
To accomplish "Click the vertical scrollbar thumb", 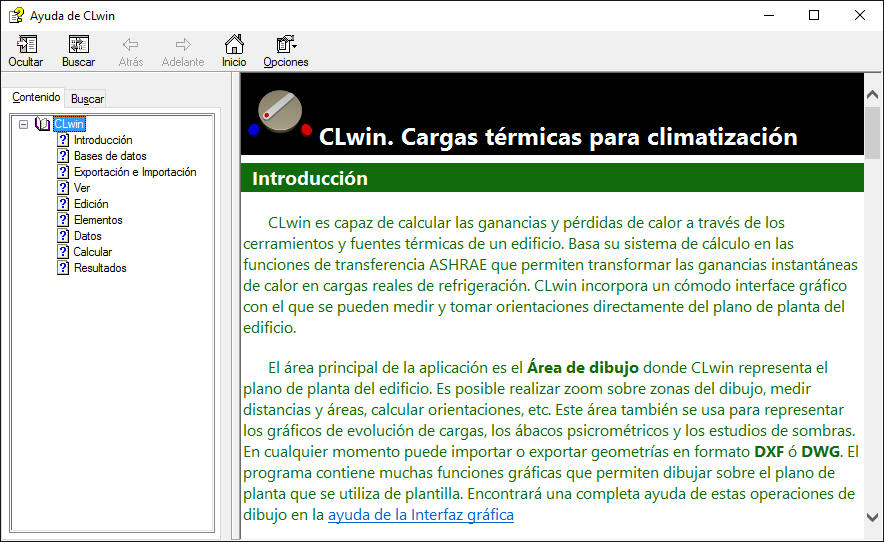I will coord(872,133).
